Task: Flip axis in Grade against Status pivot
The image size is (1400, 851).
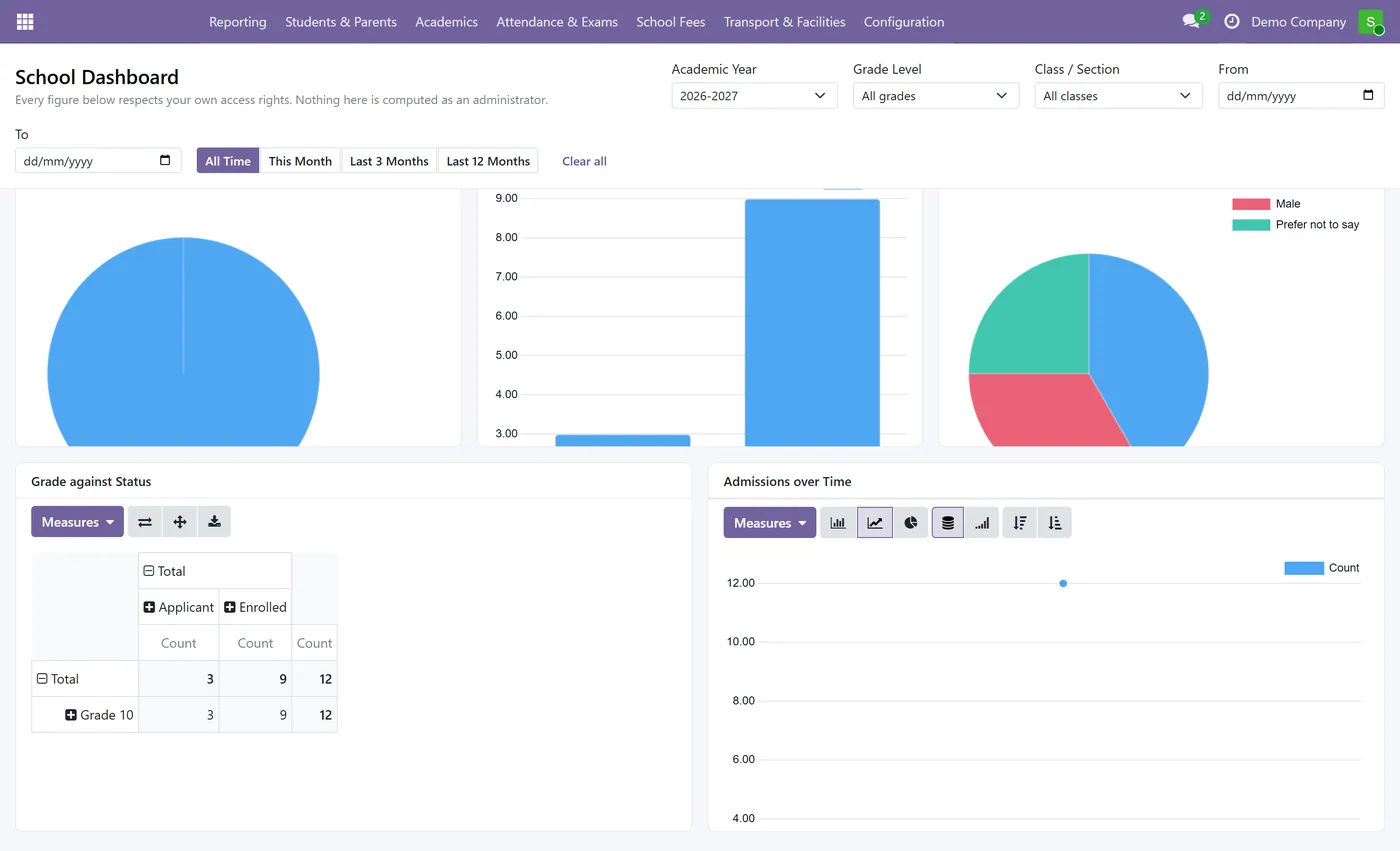Action: (x=145, y=522)
